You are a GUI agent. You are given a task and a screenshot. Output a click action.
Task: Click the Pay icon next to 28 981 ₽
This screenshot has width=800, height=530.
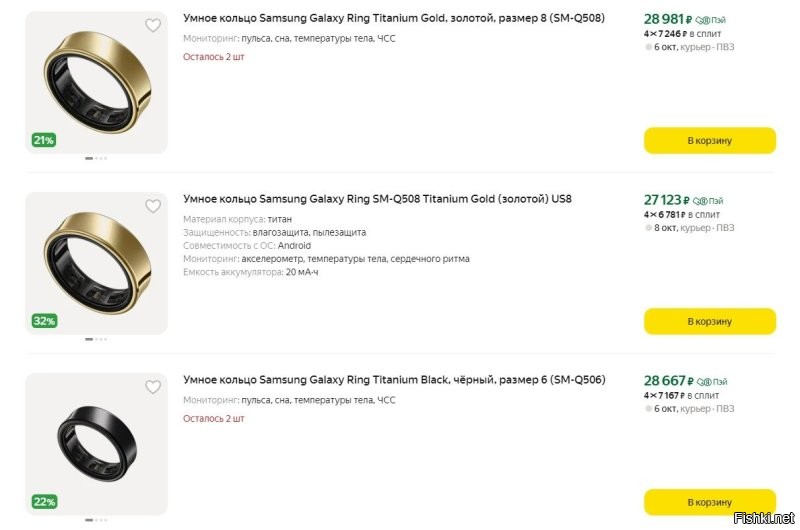[710, 19]
